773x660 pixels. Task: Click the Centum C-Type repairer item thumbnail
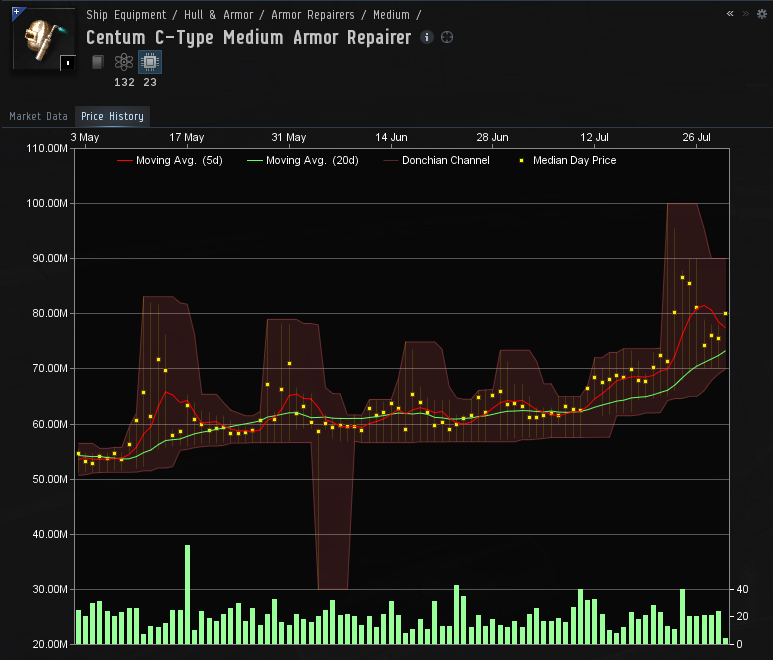[43, 39]
